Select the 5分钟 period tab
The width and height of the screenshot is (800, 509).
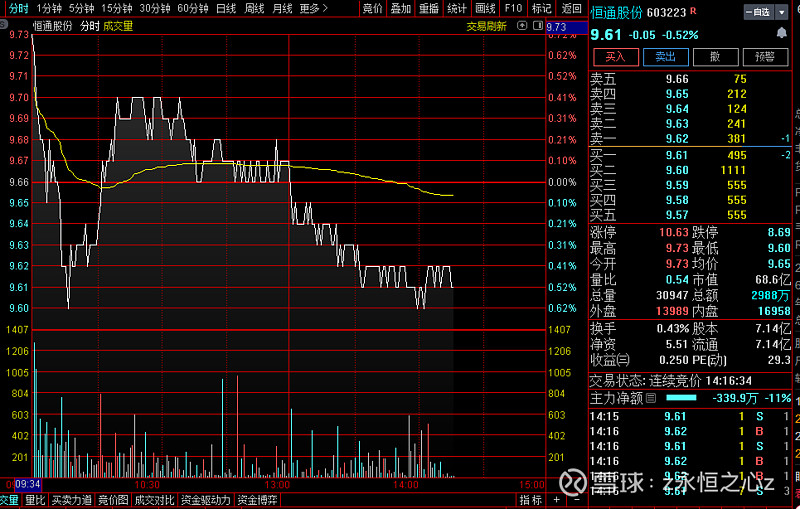pyautogui.click(x=82, y=9)
